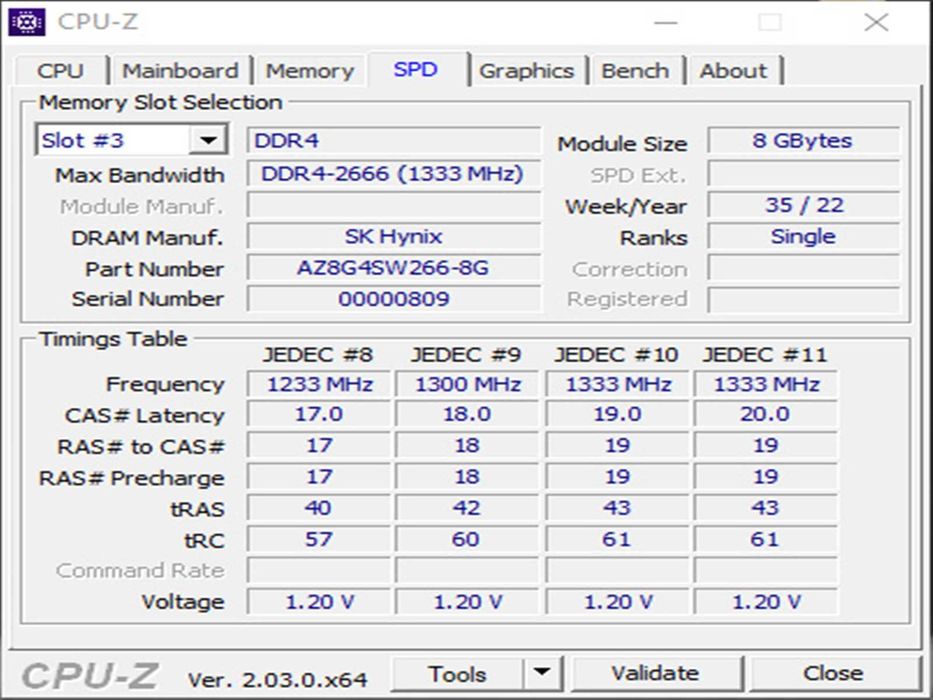Select the 1300 MHz frequency cell
Image resolution: width=933 pixels, height=700 pixels.
tap(468, 384)
